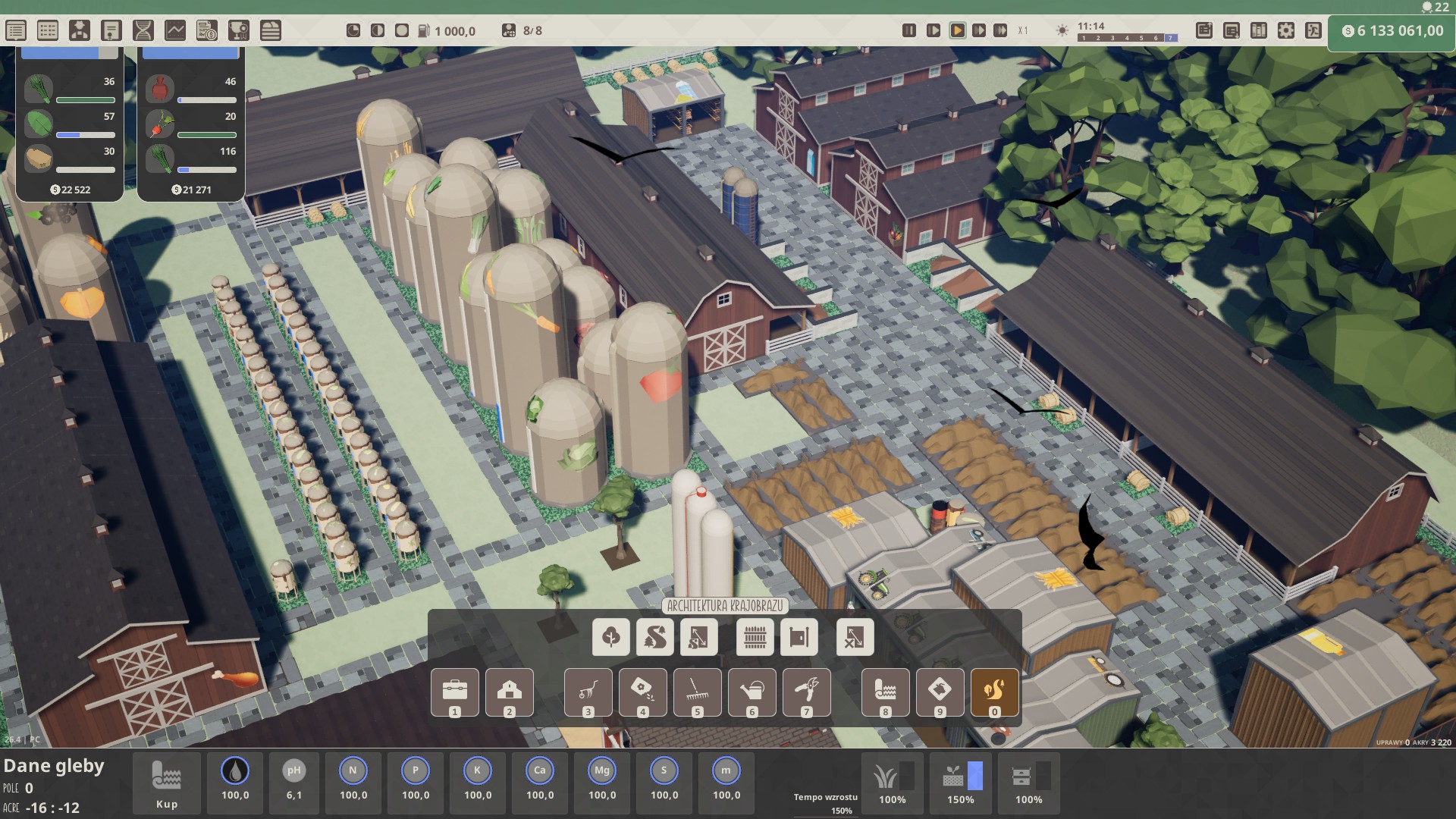Toggle the nitrogen N soil overlay
The width and height of the screenshot is (1456, 819).
tap(353, 771)
